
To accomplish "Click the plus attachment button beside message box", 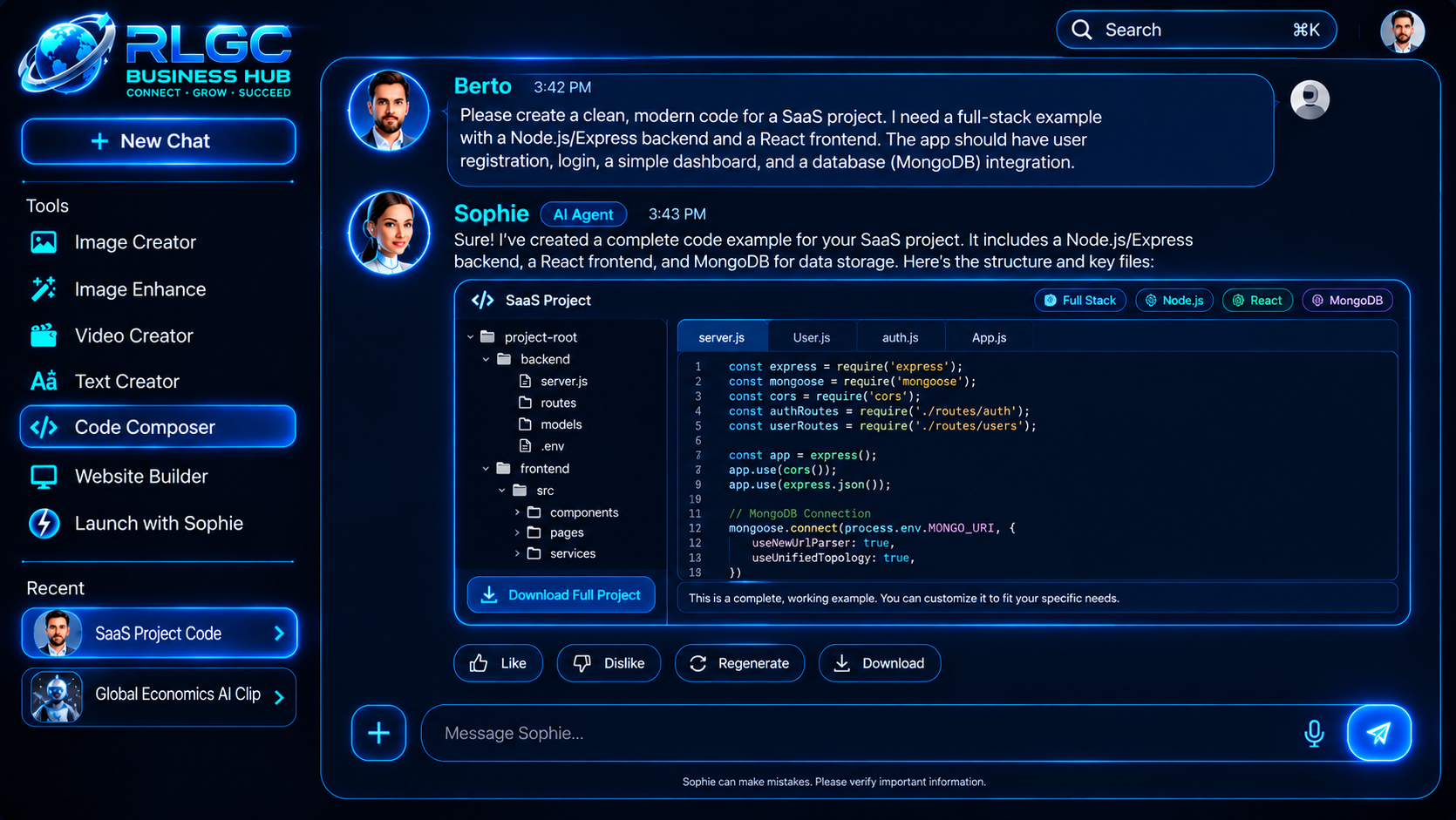I will coord(378,733).
